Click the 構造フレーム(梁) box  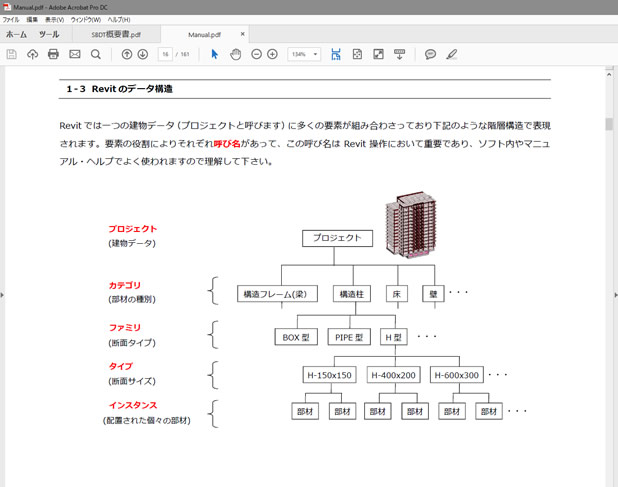coord(277,294)
